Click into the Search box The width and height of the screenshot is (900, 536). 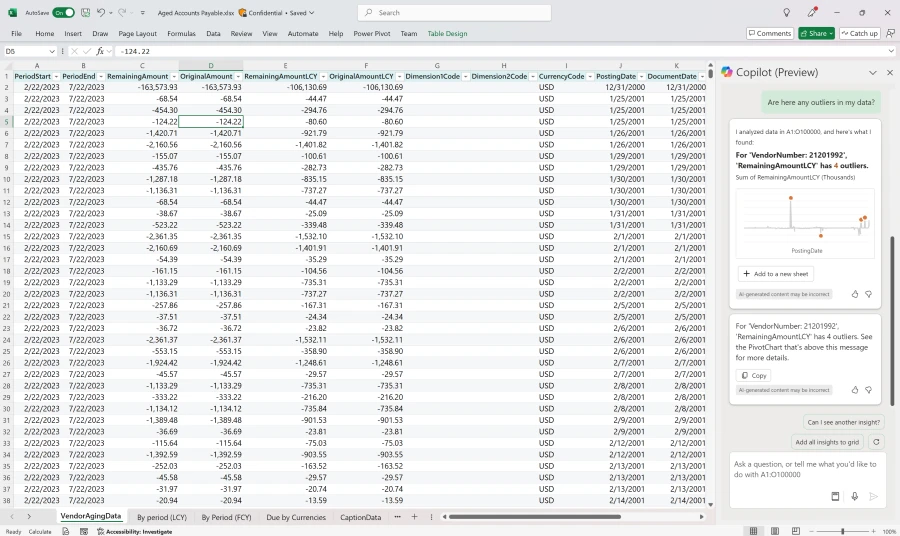[454, 13]
